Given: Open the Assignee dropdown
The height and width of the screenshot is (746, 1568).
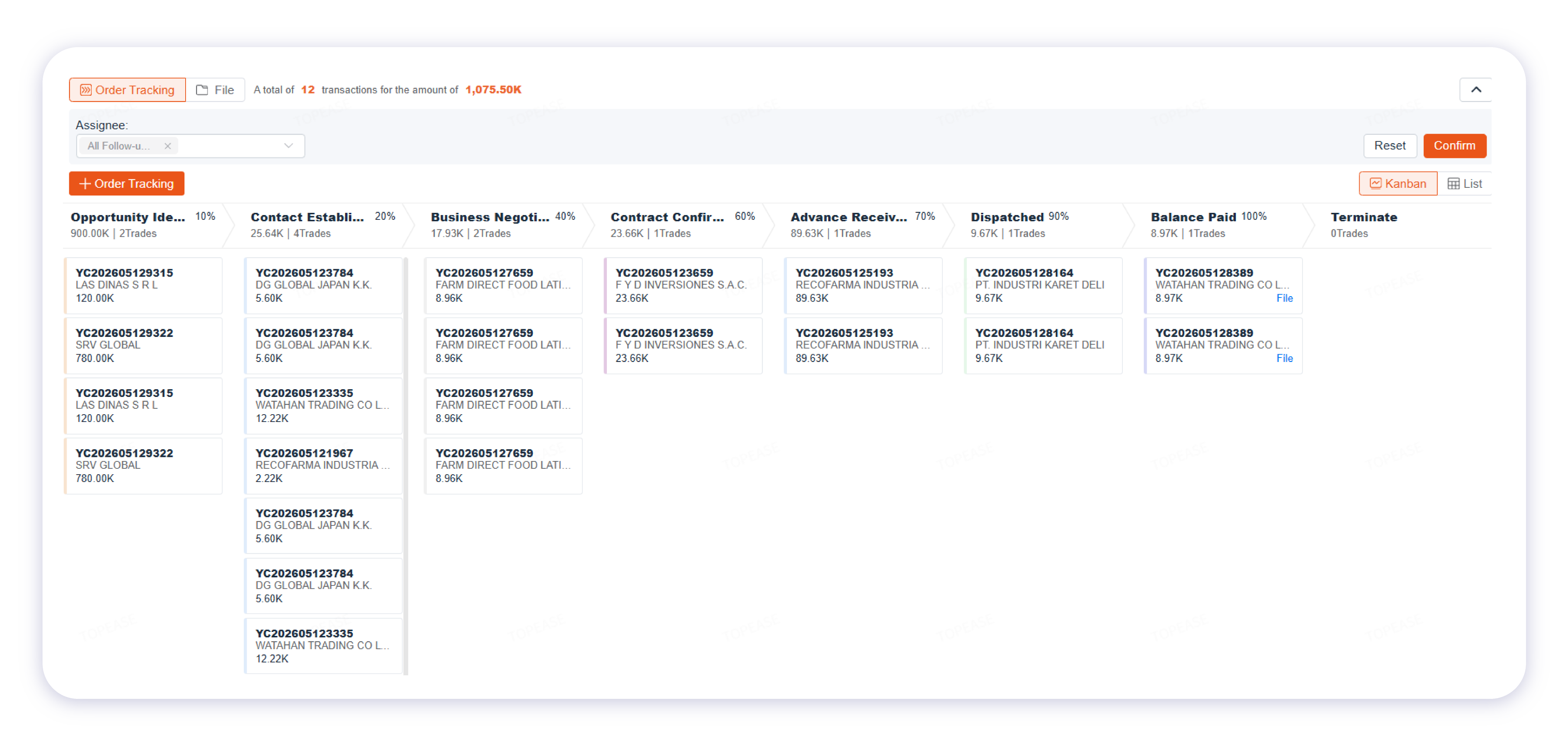Looking at the screenshot, I should [190, 145].
